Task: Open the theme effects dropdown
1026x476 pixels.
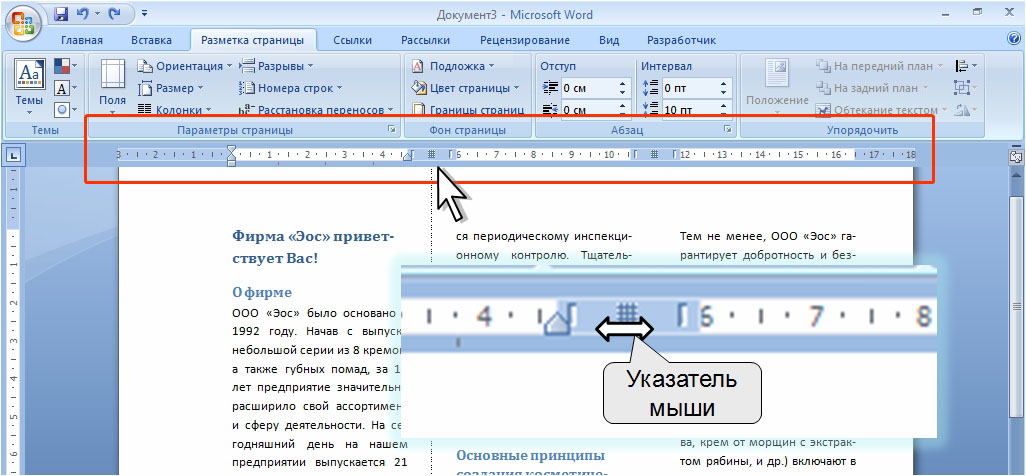Action: click(65, 109)
